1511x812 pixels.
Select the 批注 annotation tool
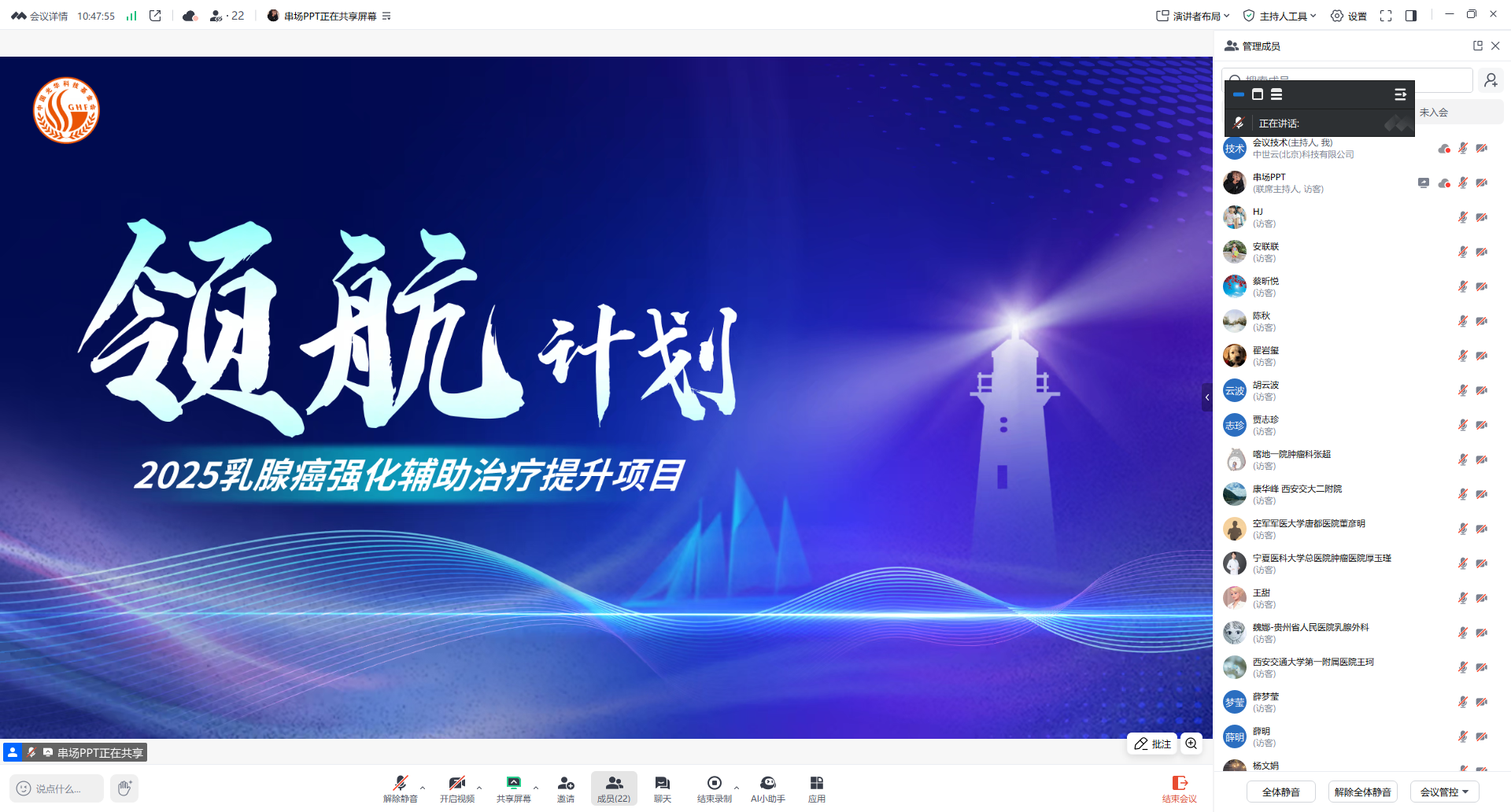point(1151,744)
